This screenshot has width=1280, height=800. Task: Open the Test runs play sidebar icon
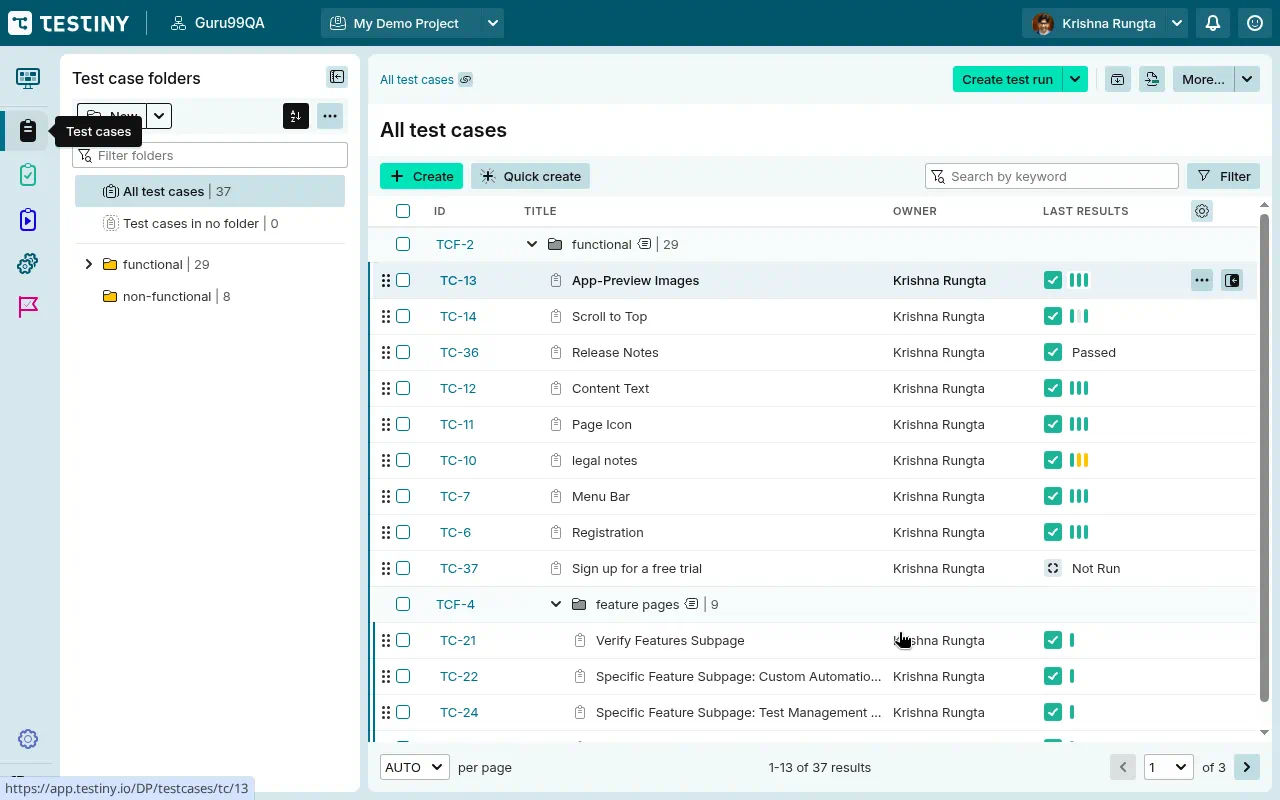pos(28,219)
